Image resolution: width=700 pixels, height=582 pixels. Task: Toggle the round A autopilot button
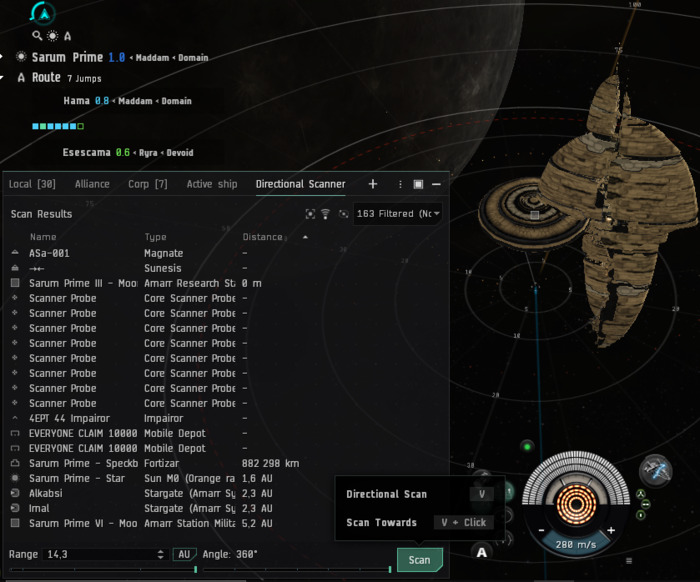[481, 552]
